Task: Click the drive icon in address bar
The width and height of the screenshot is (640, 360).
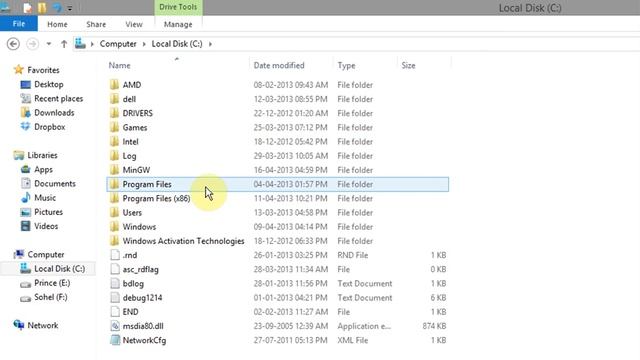Action: (80, 43)
